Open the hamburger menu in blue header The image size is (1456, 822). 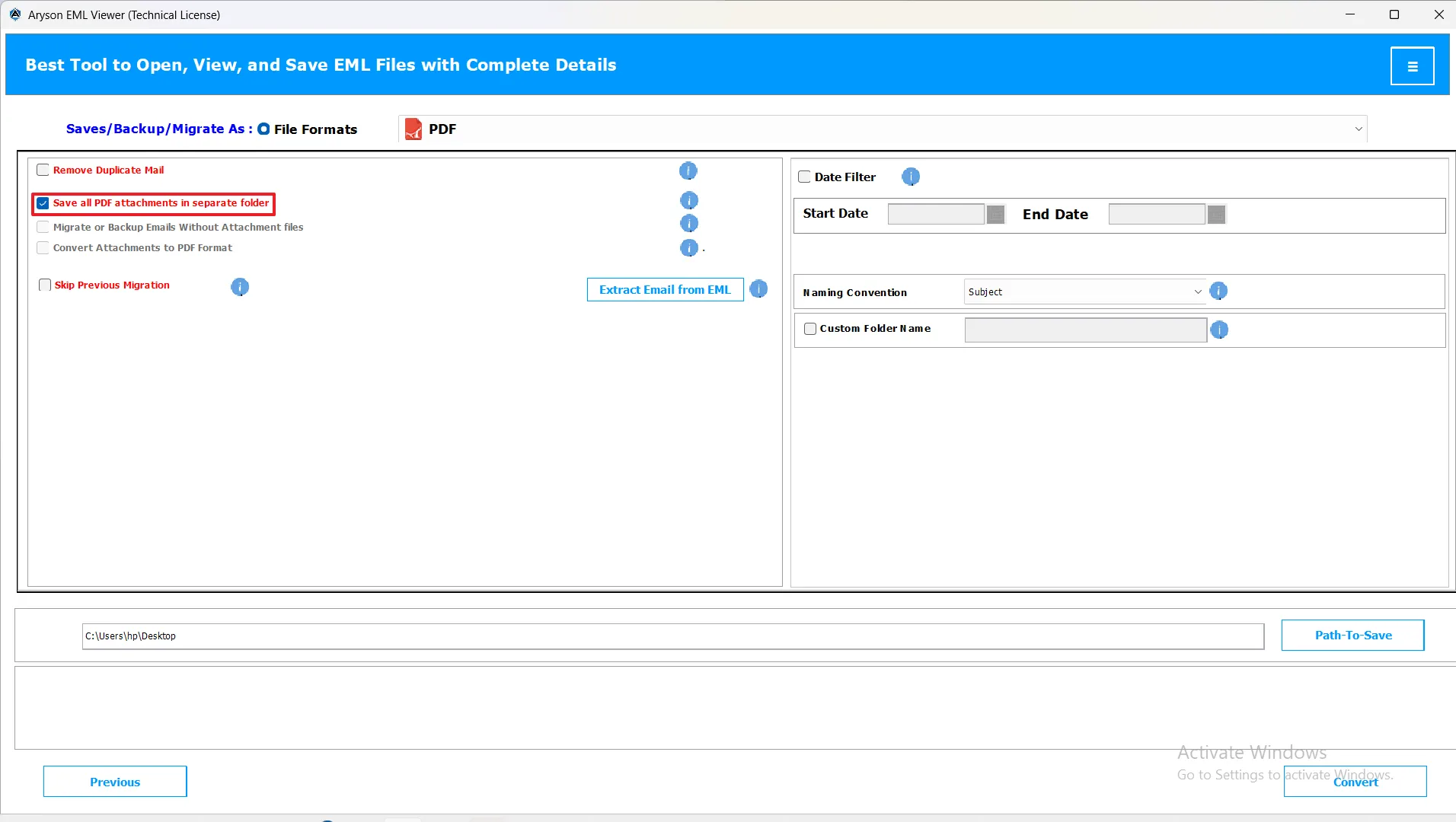1412,66
